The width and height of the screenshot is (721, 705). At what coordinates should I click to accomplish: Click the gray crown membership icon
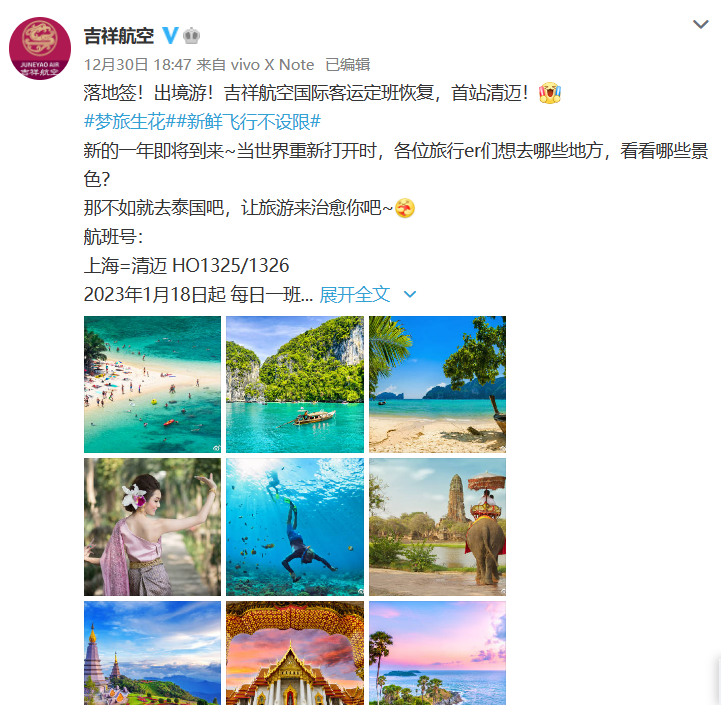pyautogui.click(x=191, y=36)
